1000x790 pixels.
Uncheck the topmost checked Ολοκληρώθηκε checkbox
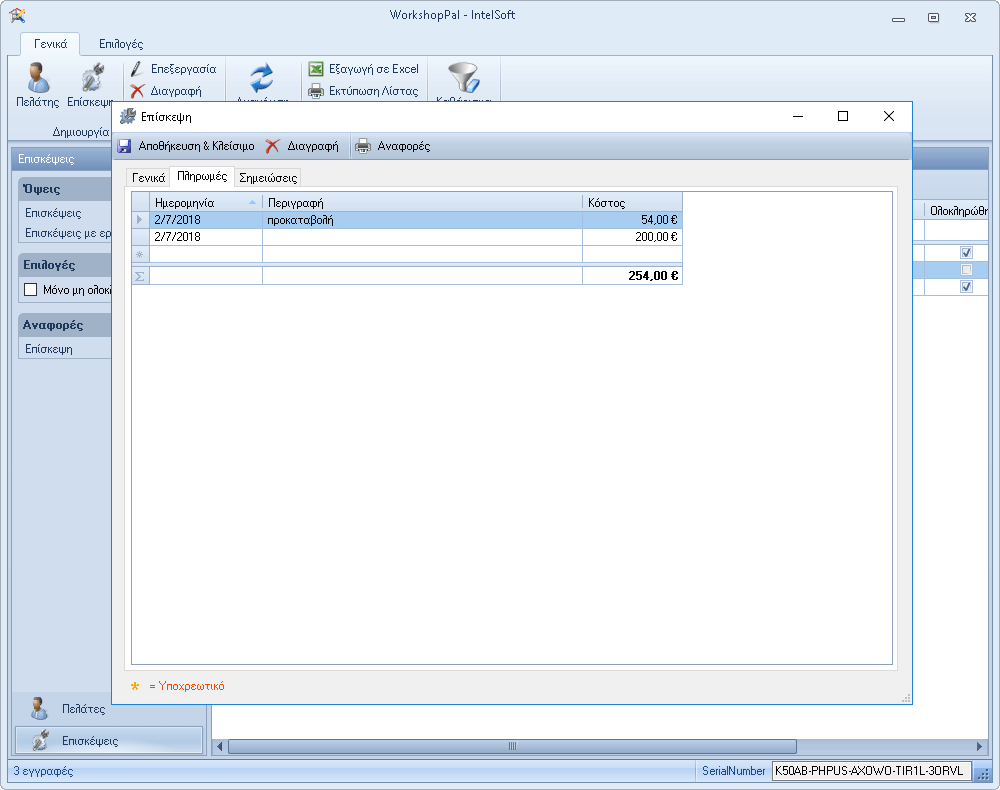click(x=966, y=253)
